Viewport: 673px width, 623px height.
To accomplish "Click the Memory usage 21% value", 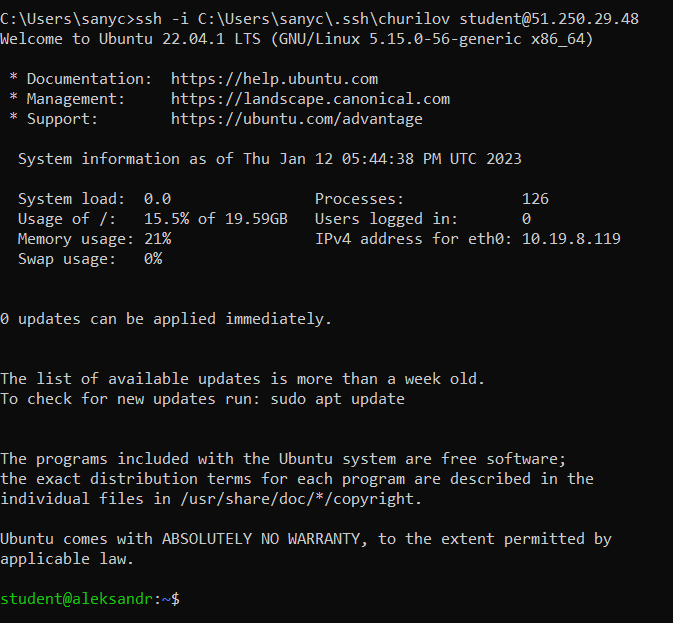I will (x=158, y=239).
